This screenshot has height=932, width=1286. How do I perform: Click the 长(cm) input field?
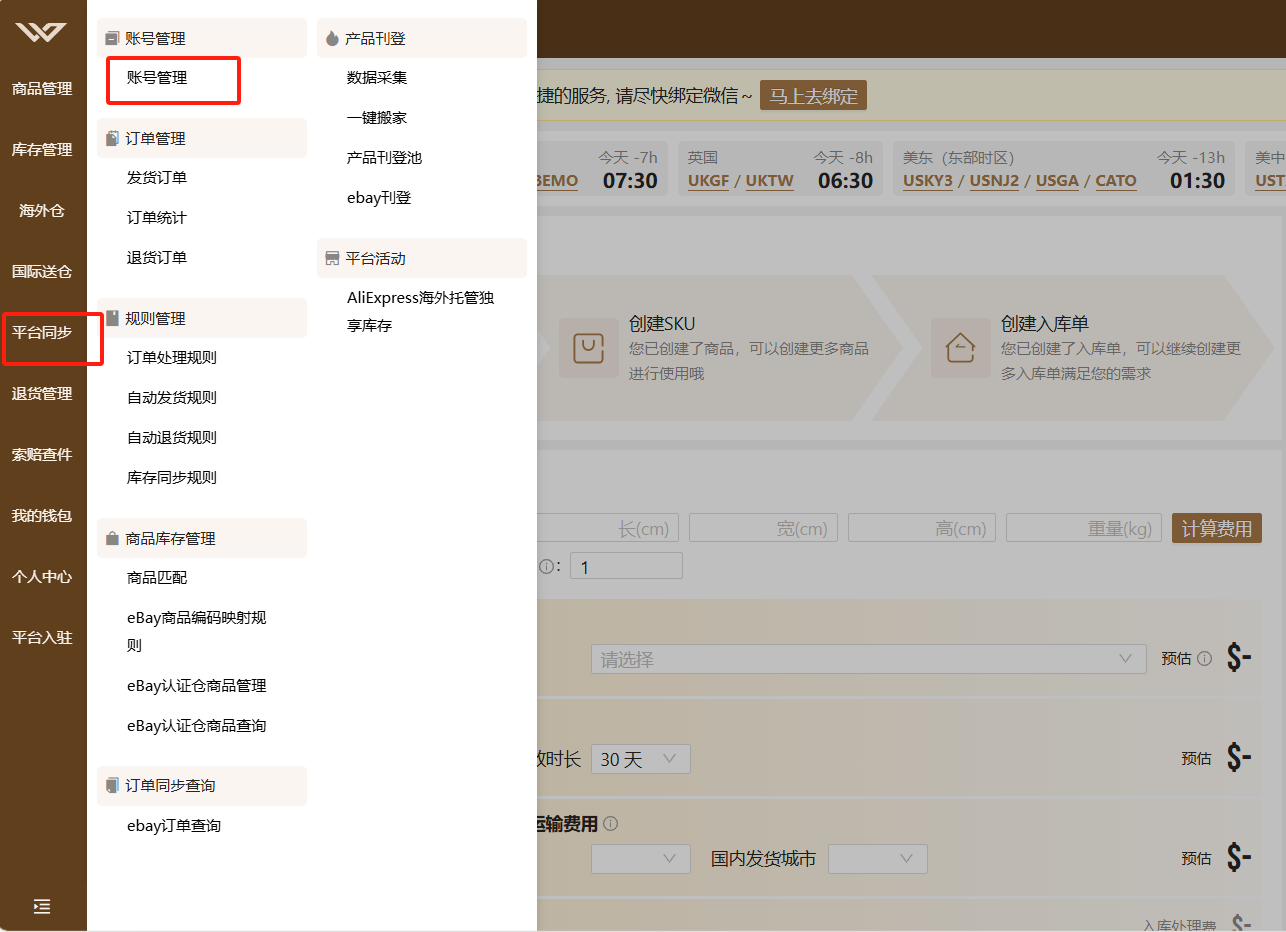pyautogui.click(x=608, y=528)
